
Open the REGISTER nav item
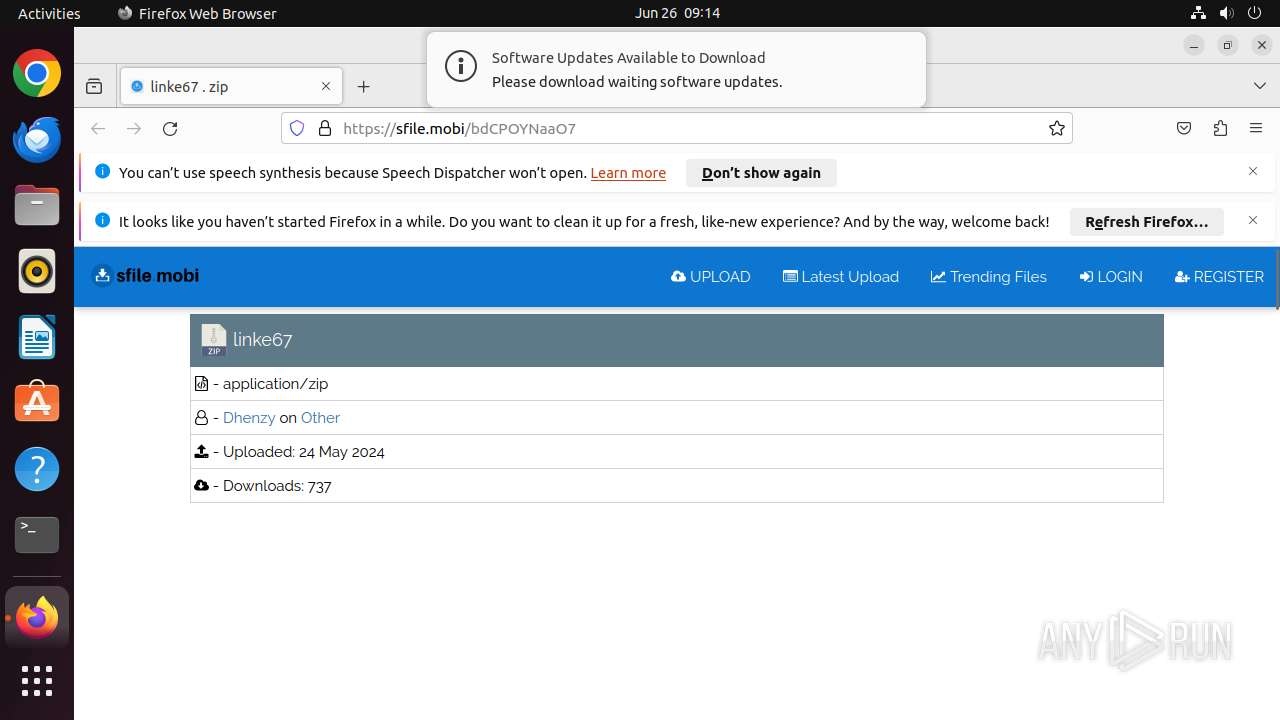click(1219, 277)
